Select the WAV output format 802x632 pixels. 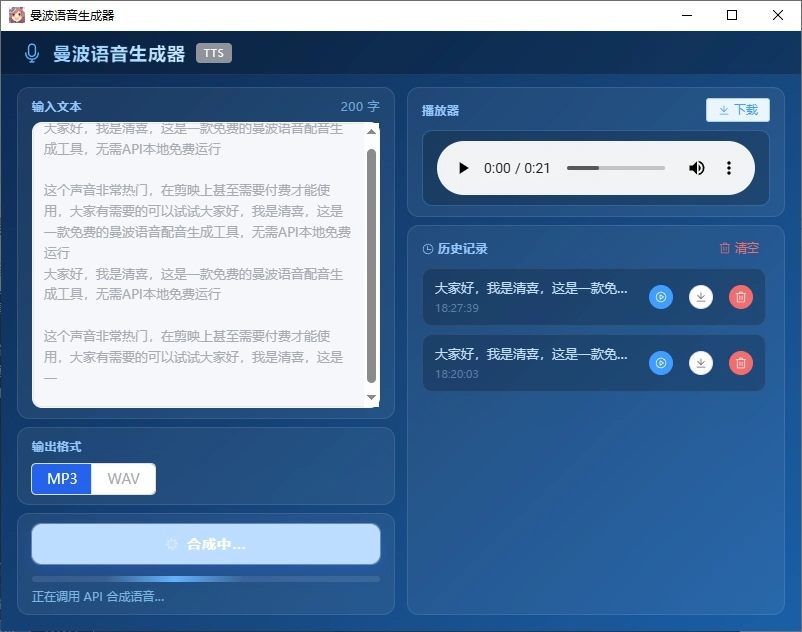click(122, 479)
